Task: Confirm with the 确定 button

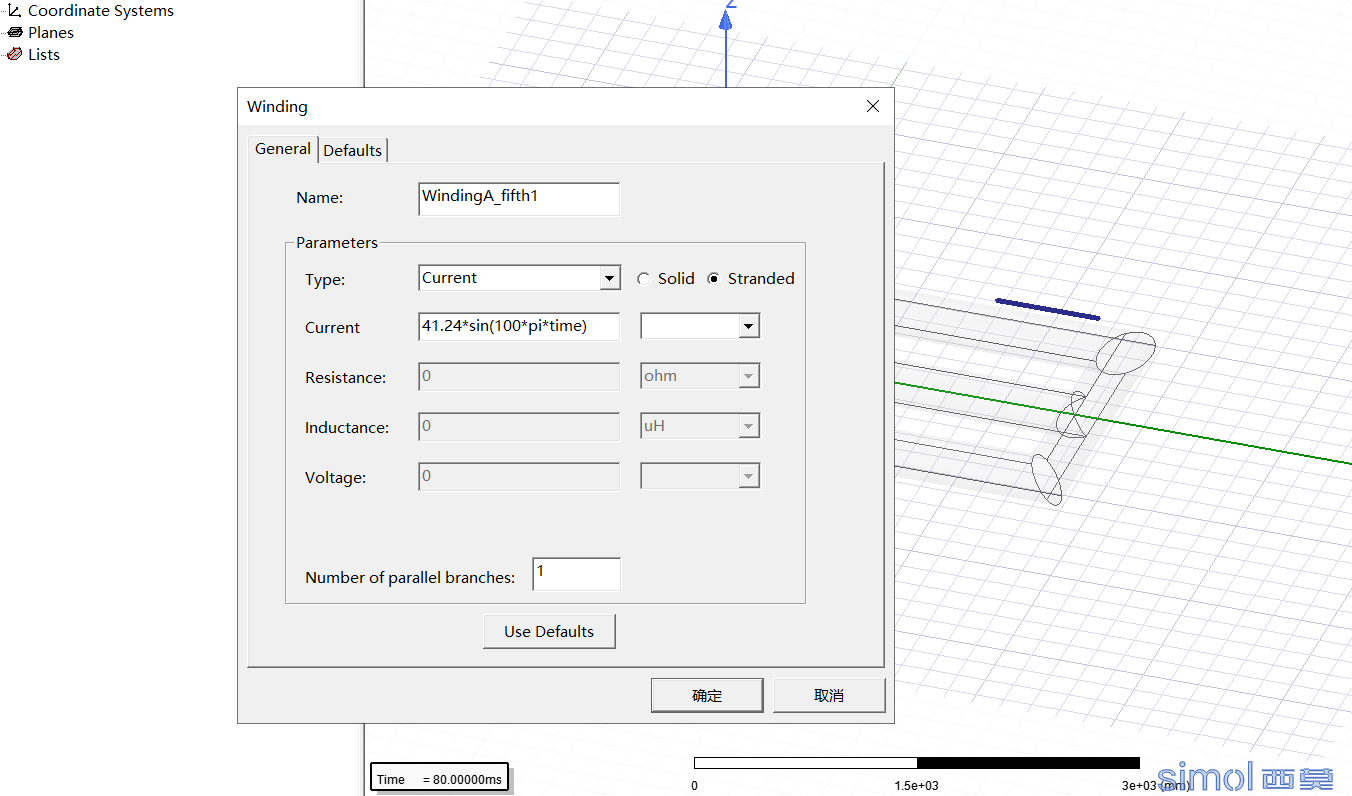Action: [707, 696]
